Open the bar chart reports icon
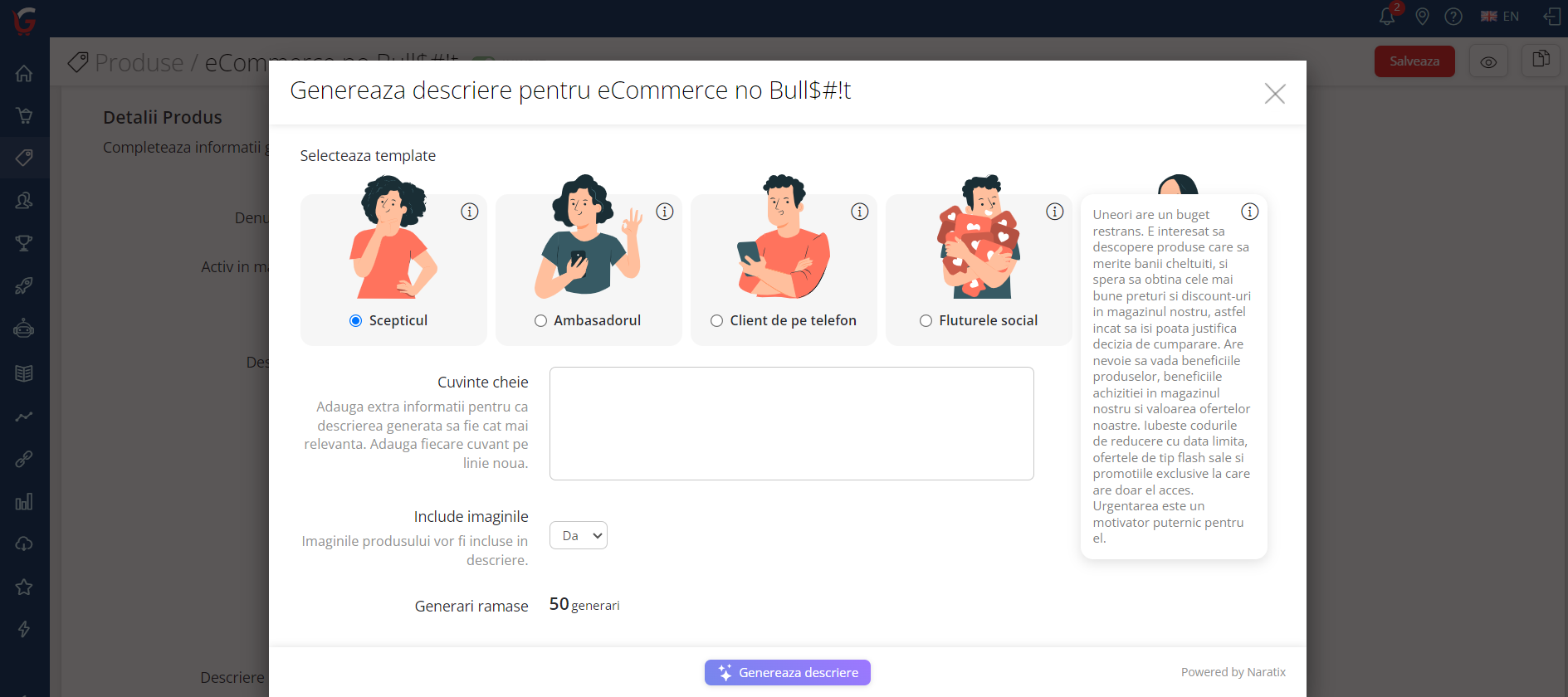The height and width of the screenshot is (697, 1568). tap(24, 501)
